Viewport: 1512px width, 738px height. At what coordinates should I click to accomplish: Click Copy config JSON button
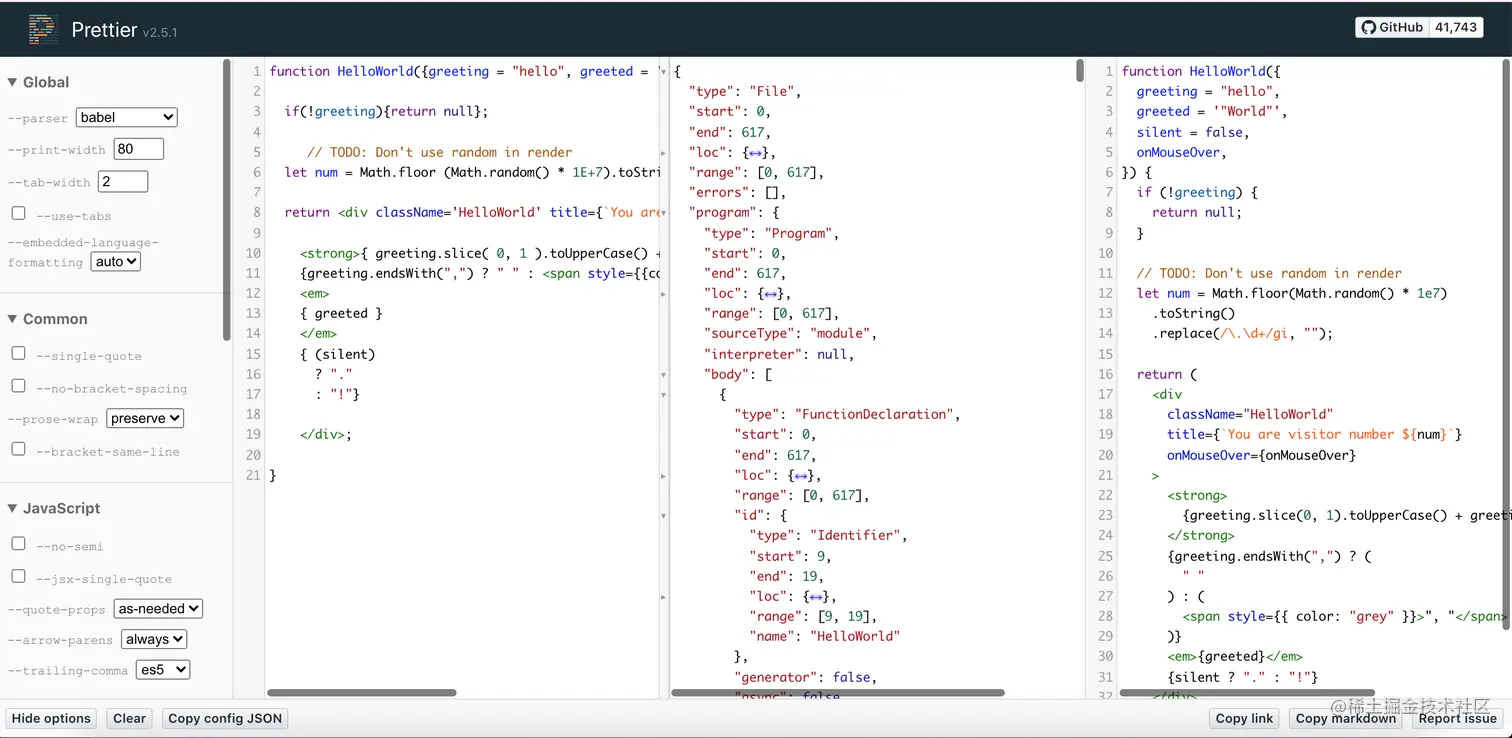pos(225,718)
